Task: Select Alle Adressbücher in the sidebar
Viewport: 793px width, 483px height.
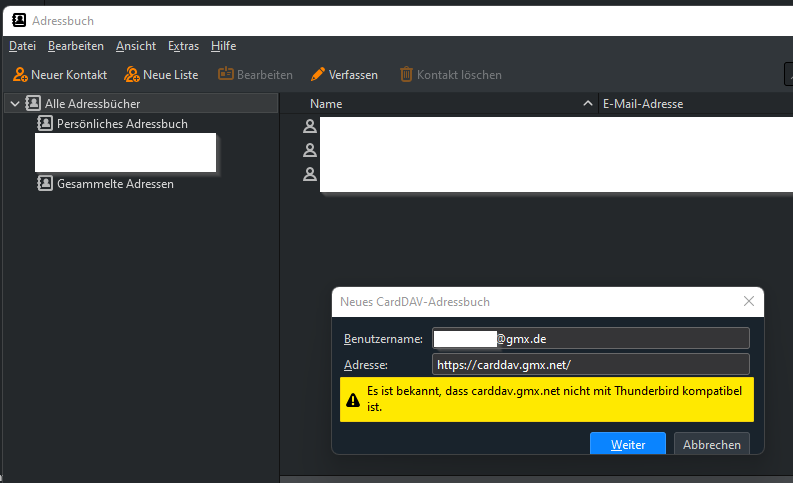Action: [141, 104]
